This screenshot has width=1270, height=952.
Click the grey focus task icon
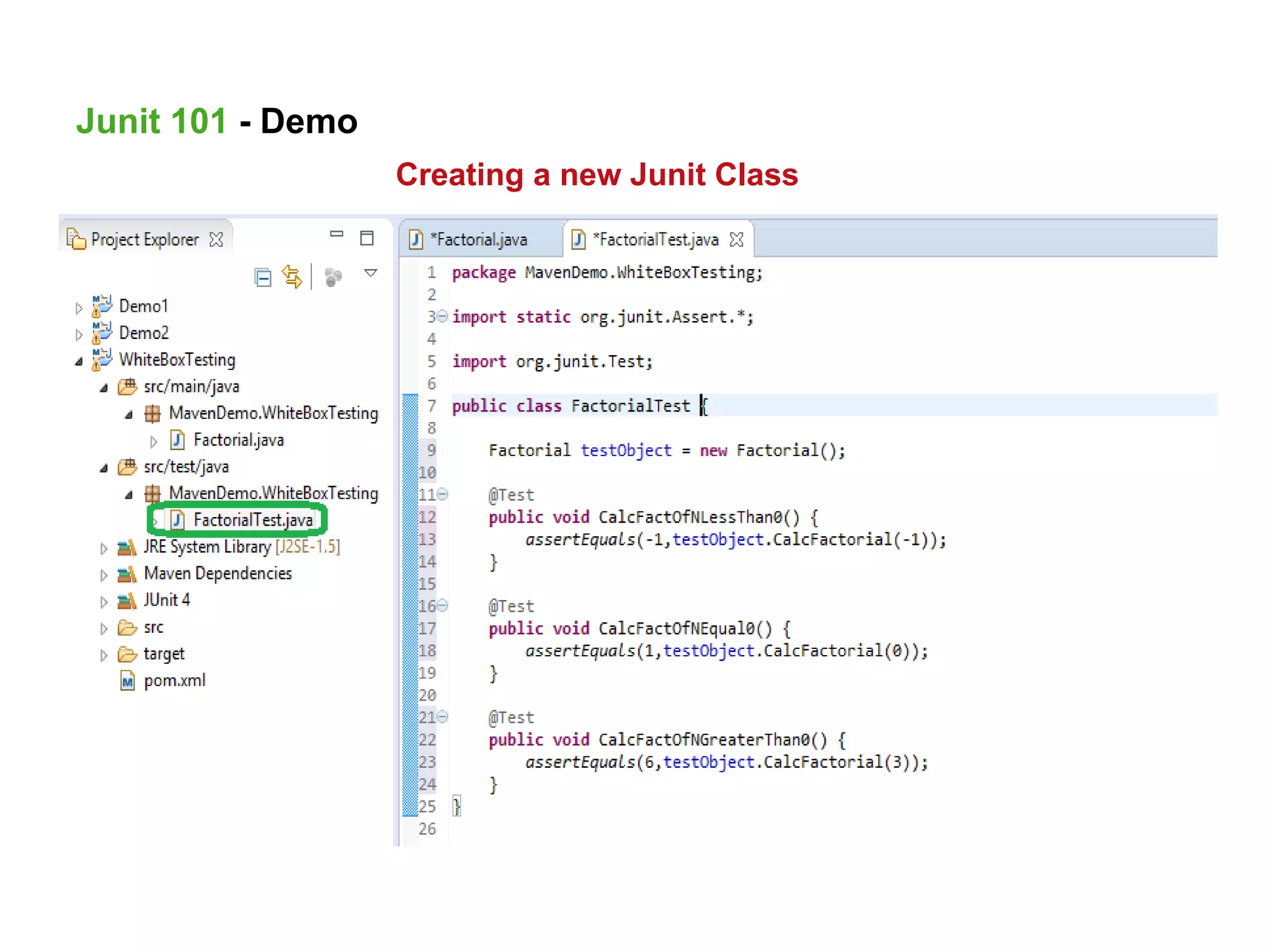[x=333, y=277]
